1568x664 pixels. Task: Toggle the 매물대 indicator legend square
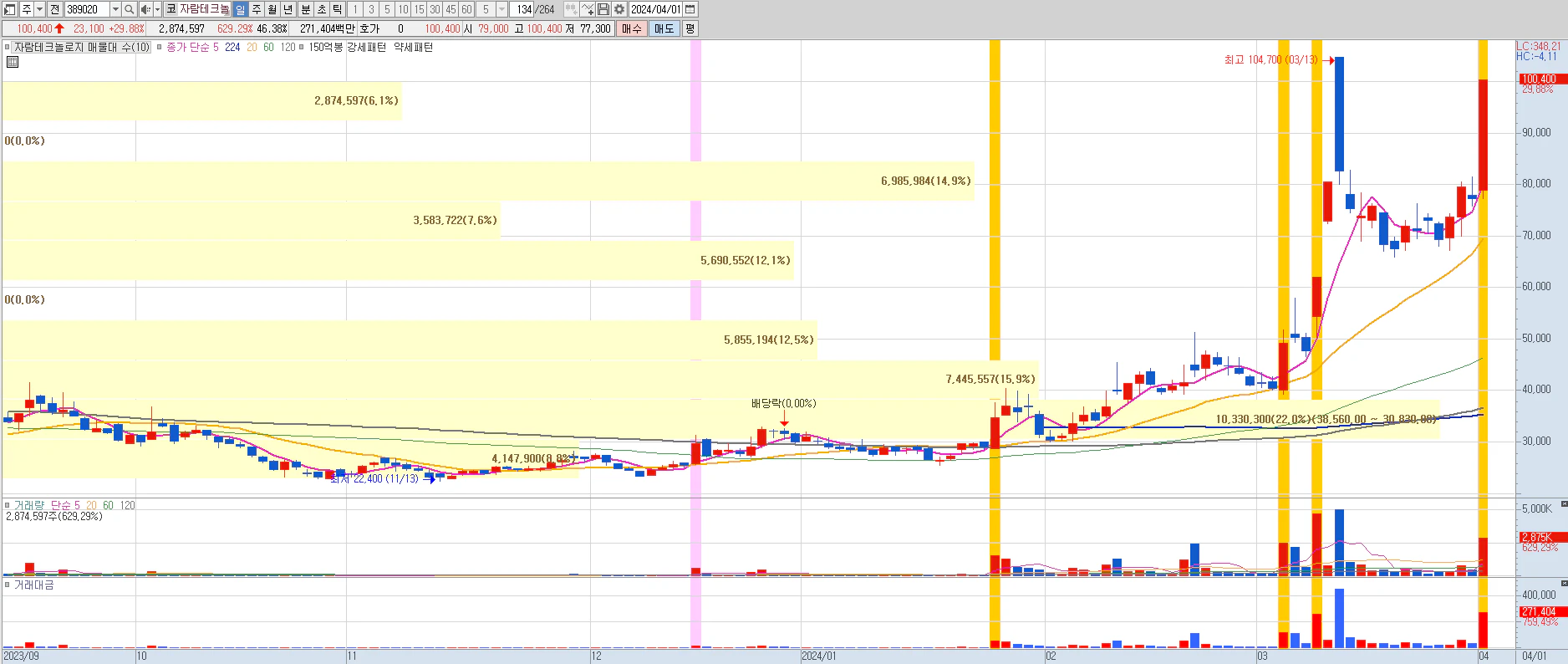(x=8, y=48)
